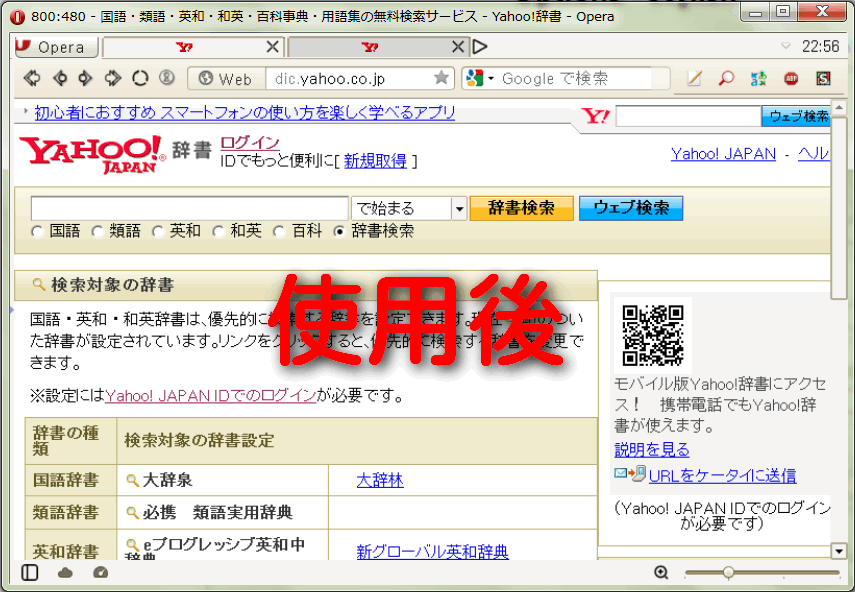Open the URLをケータイに送信 link
The width and height of the screenshot is (855, 592).
[x=722, y=476]
